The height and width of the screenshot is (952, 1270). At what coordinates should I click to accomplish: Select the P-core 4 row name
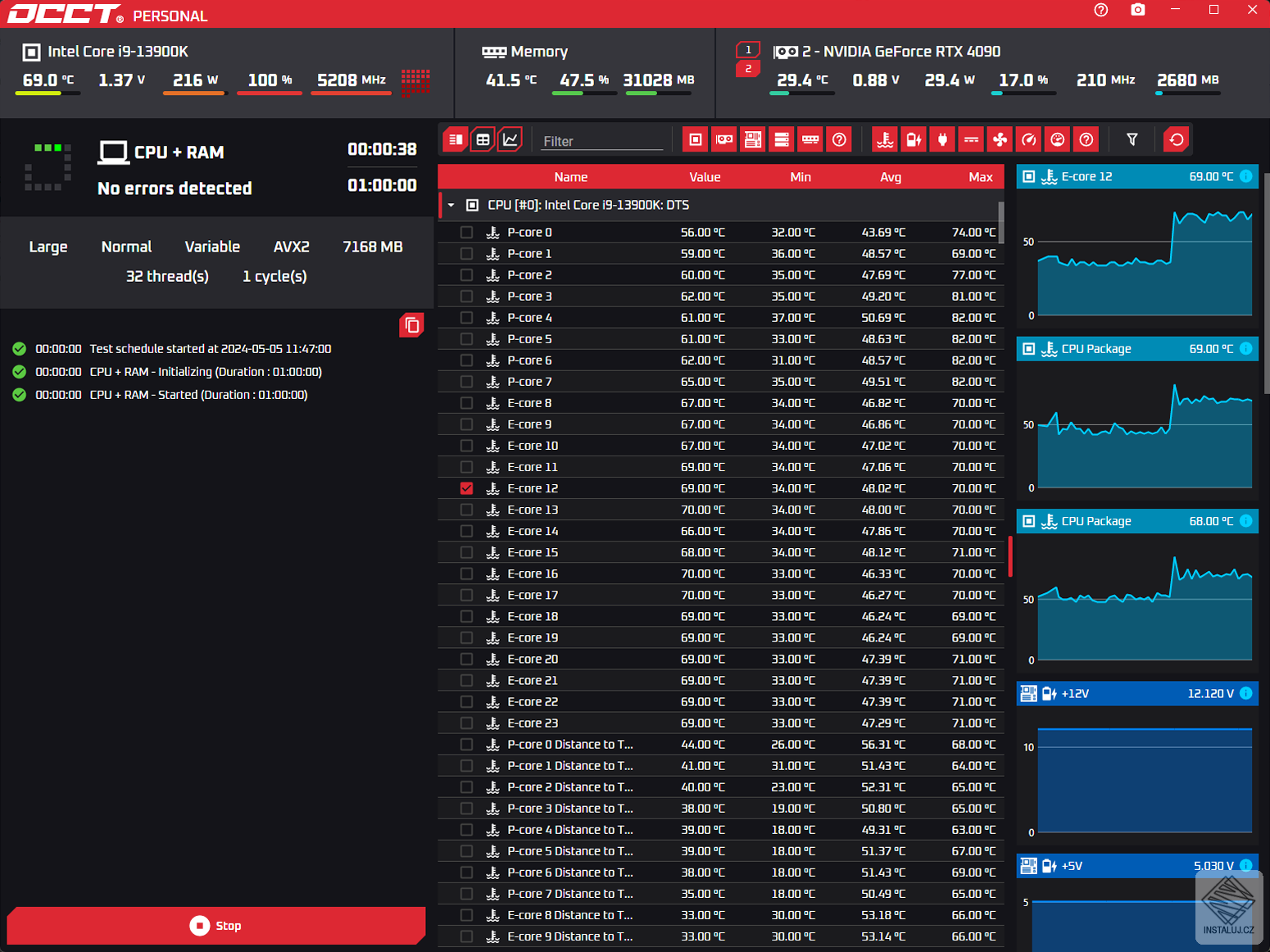(x=529, y=318)
